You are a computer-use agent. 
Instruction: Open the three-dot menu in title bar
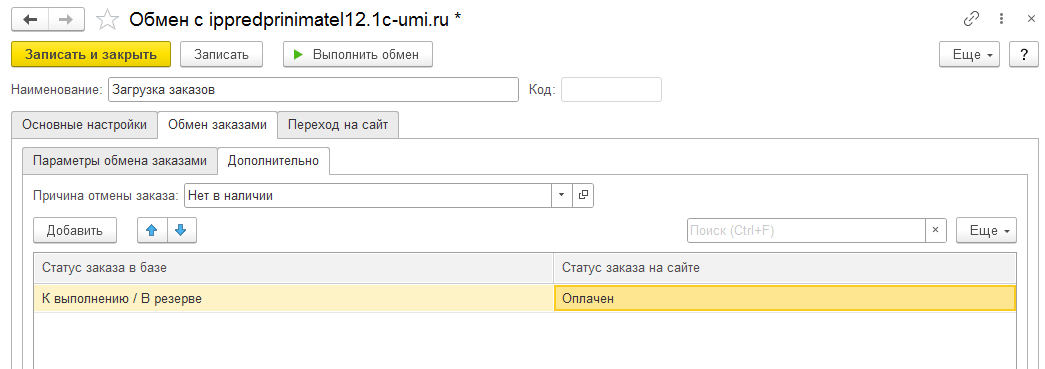pyautogui.click(x=1001, y=19)
